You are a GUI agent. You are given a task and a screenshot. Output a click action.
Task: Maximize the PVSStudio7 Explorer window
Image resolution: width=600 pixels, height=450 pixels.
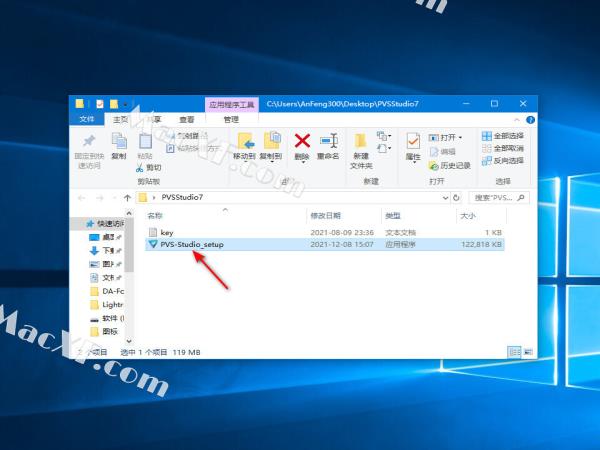point(494,104)
